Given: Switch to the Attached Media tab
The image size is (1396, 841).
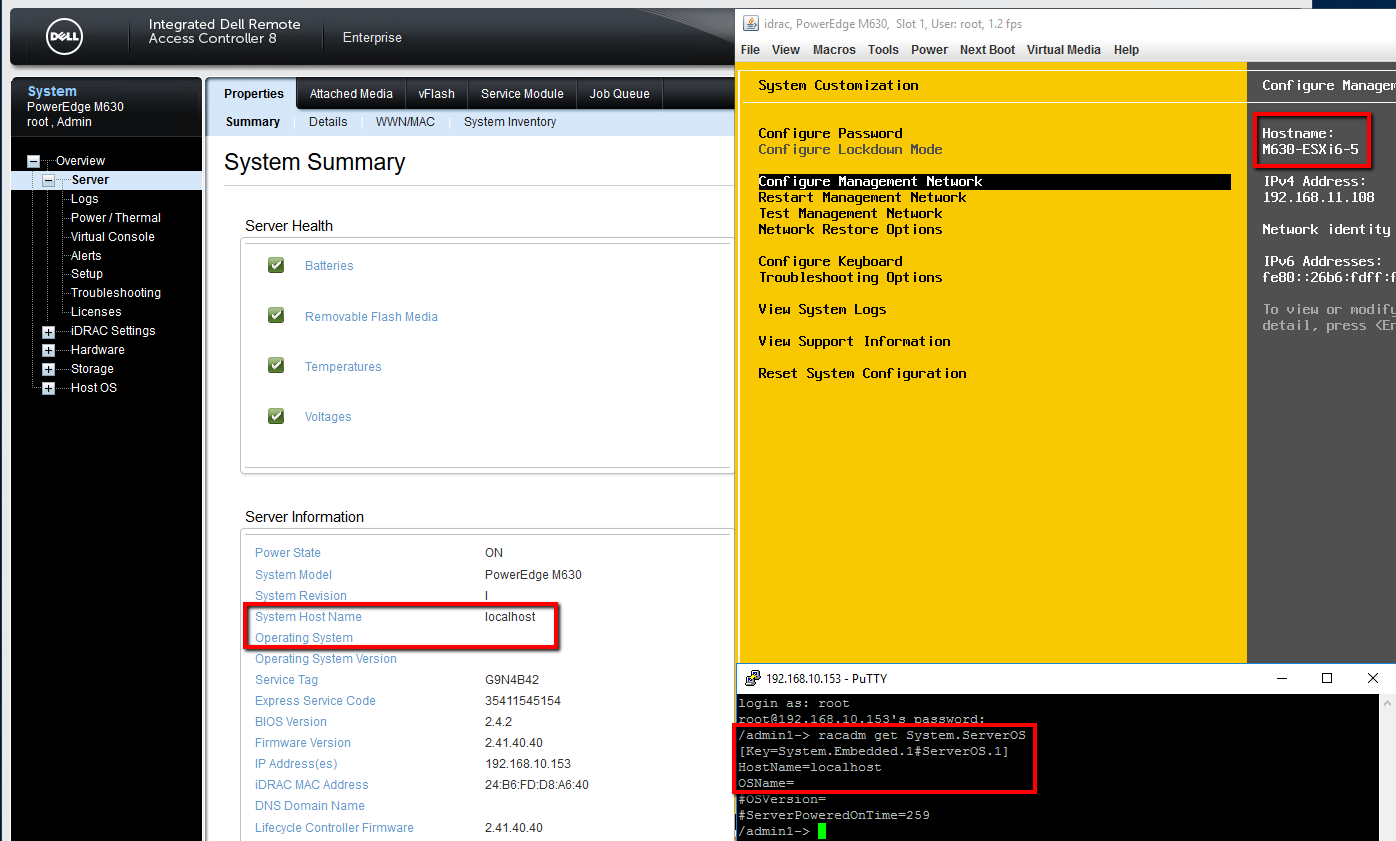Looking at the screenshot, I should click(x=350, y=93).
